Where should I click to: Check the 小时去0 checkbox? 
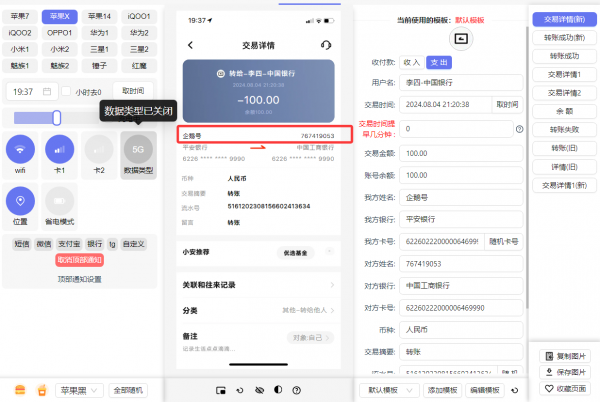[68, 92]
